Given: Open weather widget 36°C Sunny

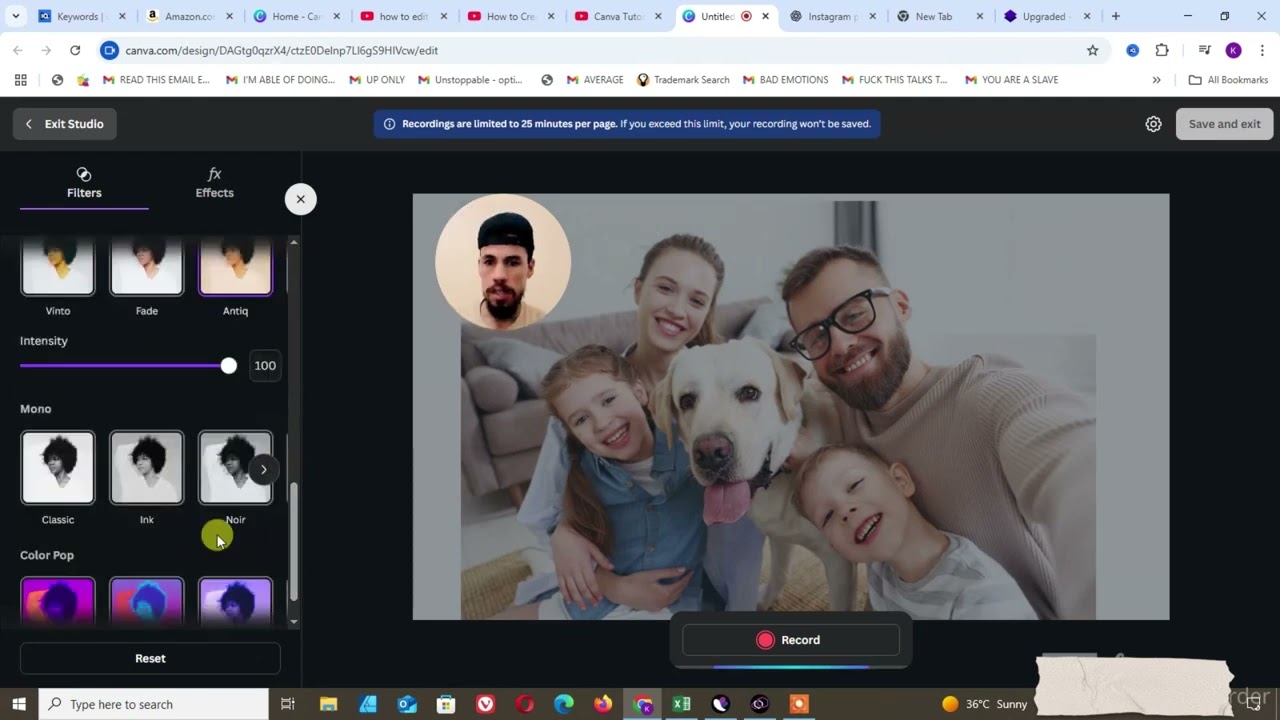Looking at the screenshot, I should (x=985, y=704).
